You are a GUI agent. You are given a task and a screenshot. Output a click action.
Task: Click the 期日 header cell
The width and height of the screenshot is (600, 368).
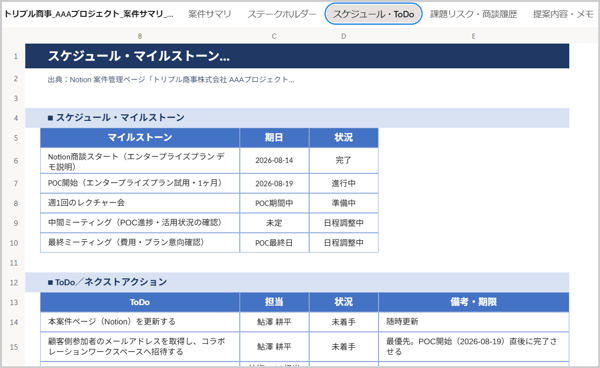point(274,138)
